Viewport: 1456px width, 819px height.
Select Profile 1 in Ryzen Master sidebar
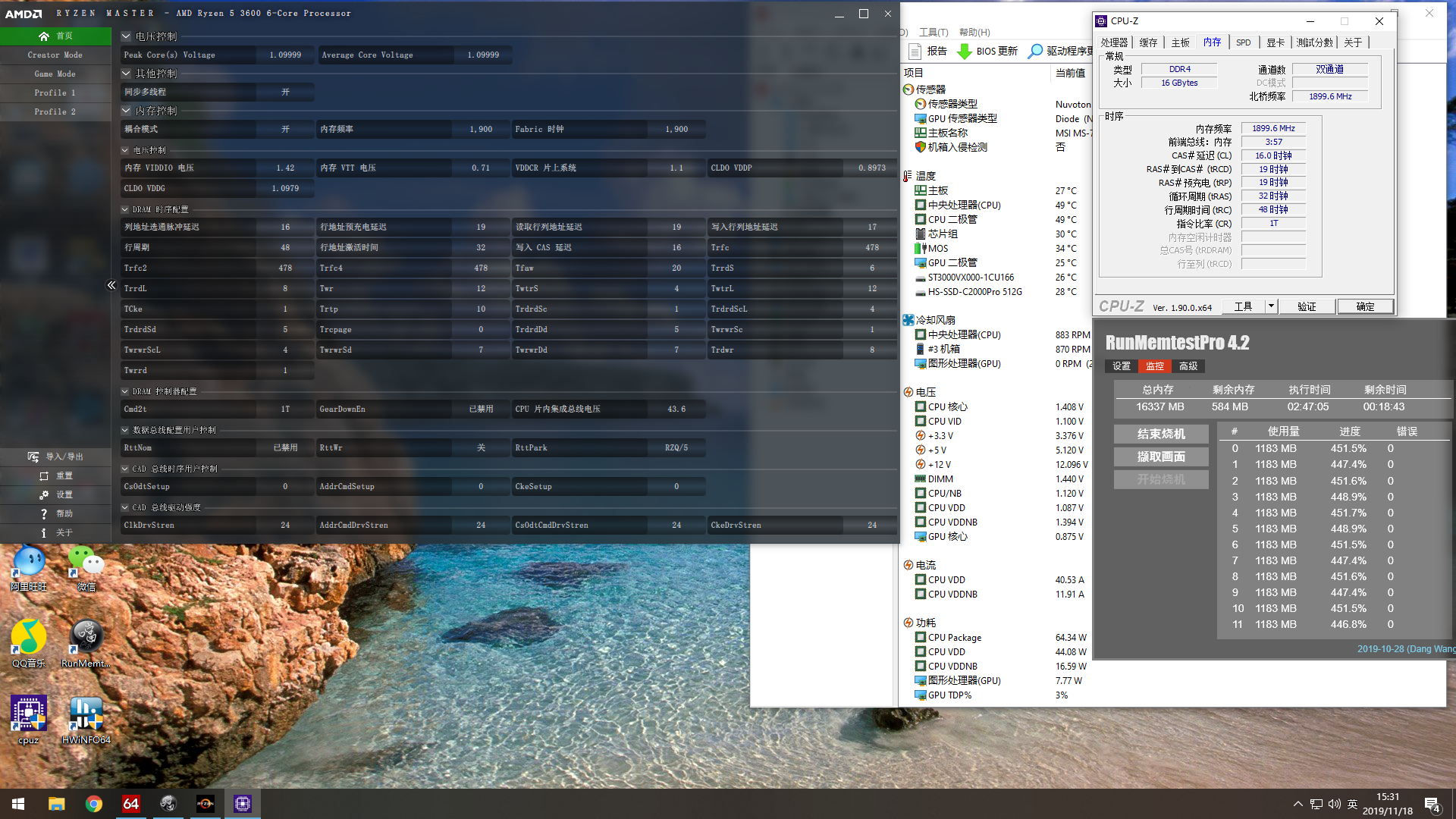pyautogui.click(x=55, y=93)
